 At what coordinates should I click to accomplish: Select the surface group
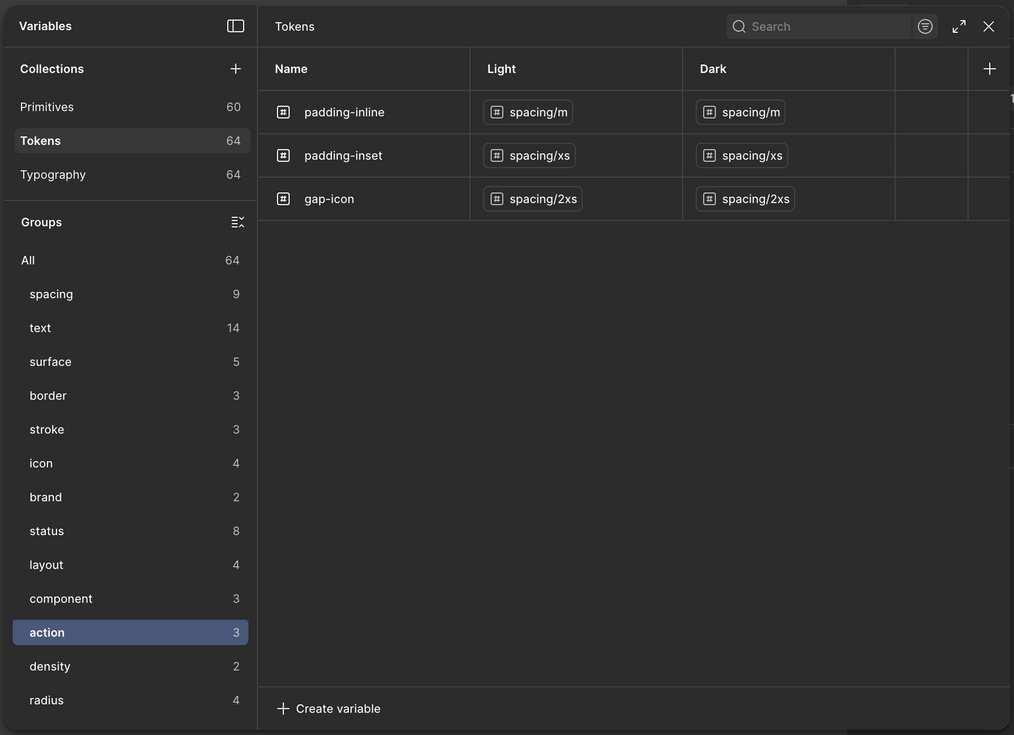tap(50, 362)
